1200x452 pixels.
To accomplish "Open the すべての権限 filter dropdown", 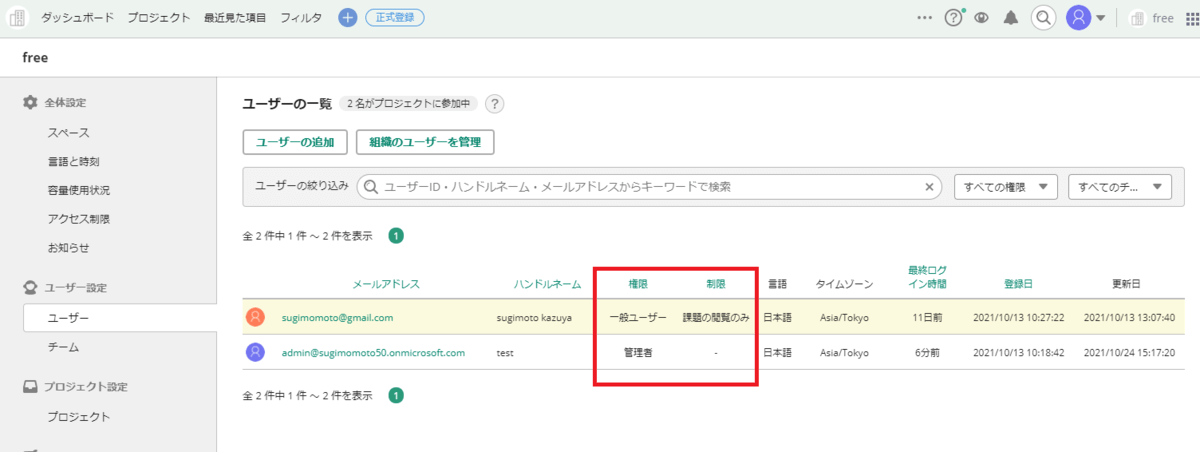I will [1006, 187].
